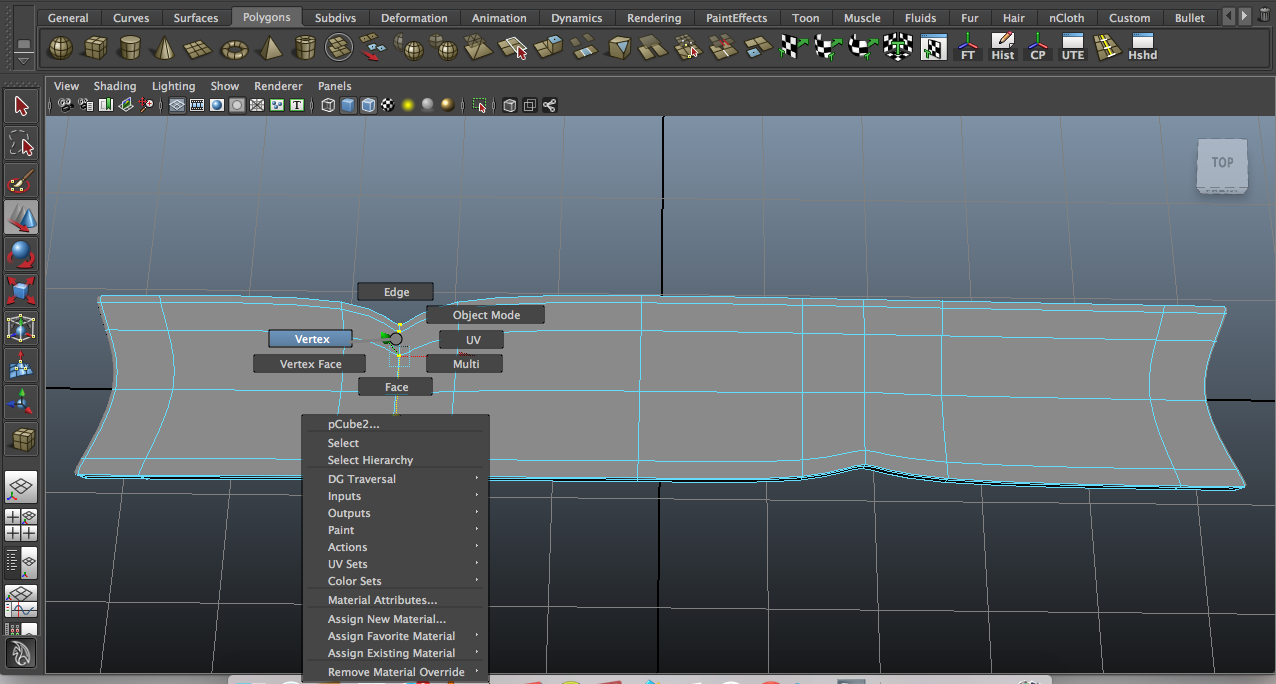1276x684 pixels.
Task: Select the polygon Sphere creation icon on the shelf
Action: pyautogui.click(x=59, y=47)
